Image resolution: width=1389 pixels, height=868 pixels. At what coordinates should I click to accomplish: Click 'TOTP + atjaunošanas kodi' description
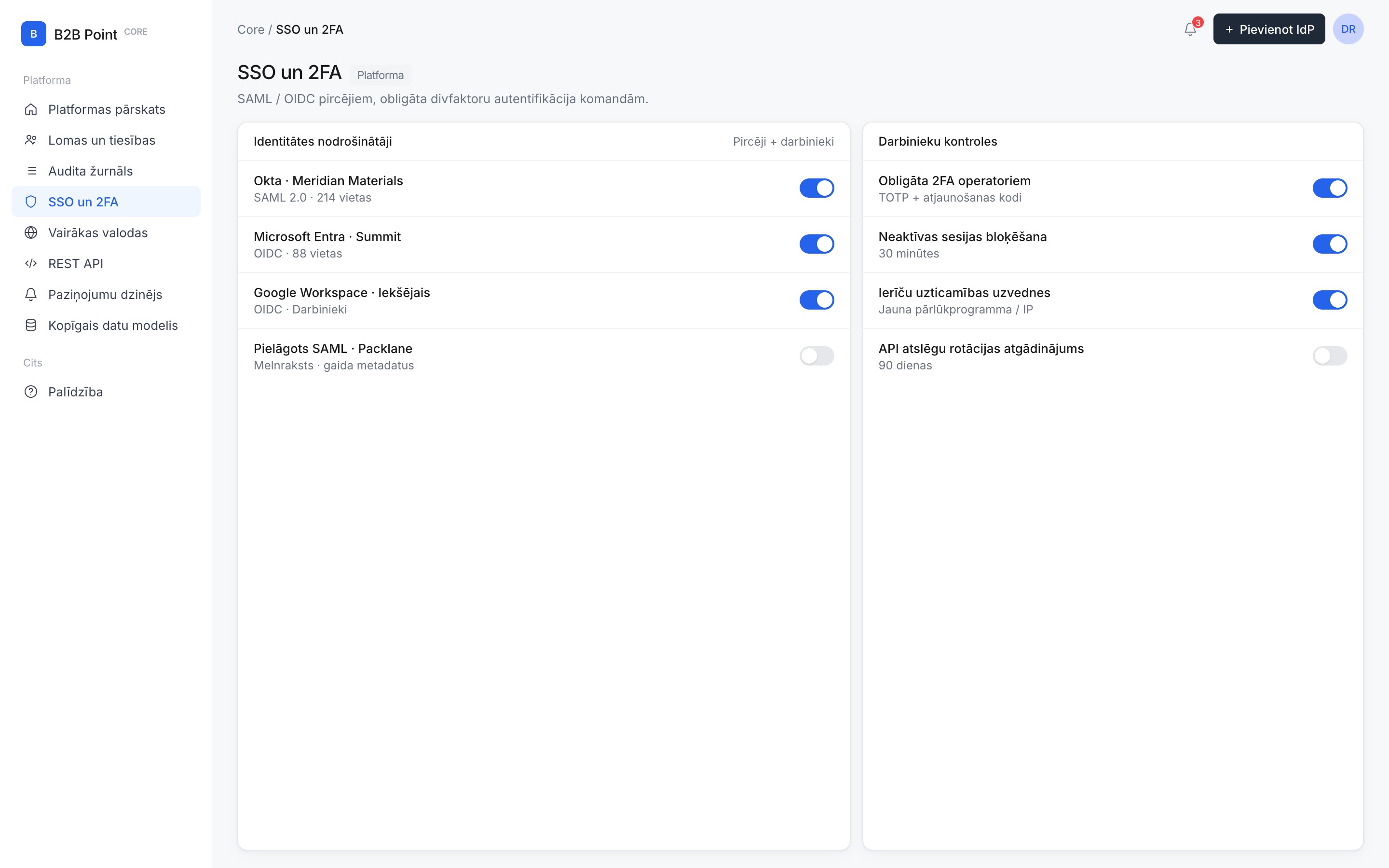[x=950, y=198]
